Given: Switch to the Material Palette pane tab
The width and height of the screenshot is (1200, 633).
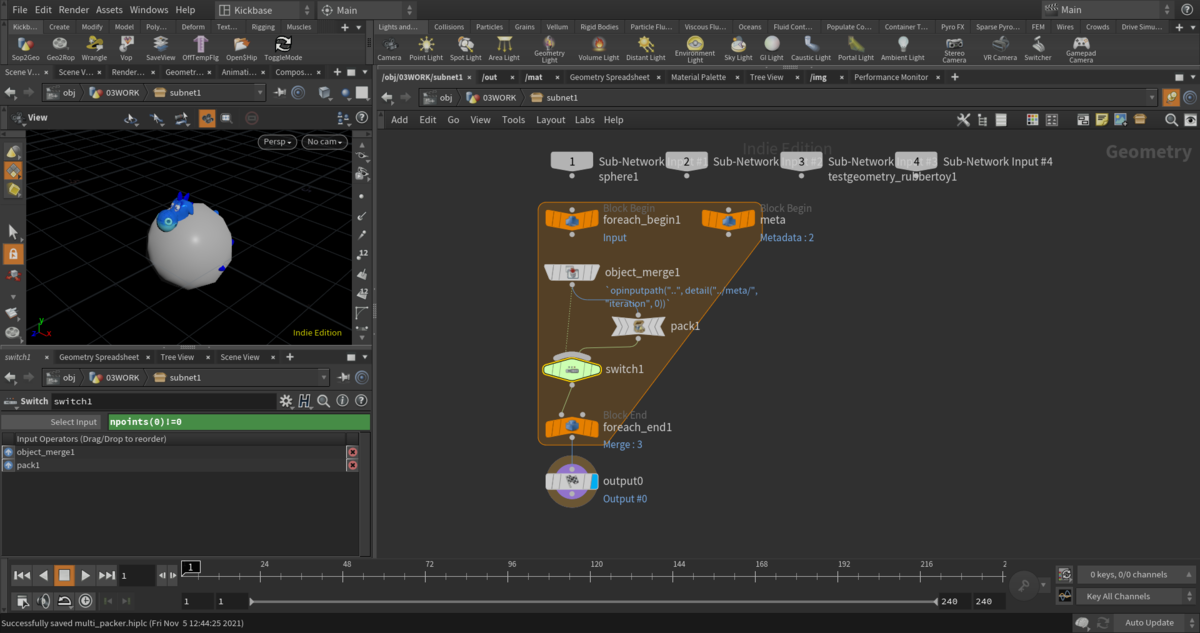Looking at the screenshot, I should 698,77.
